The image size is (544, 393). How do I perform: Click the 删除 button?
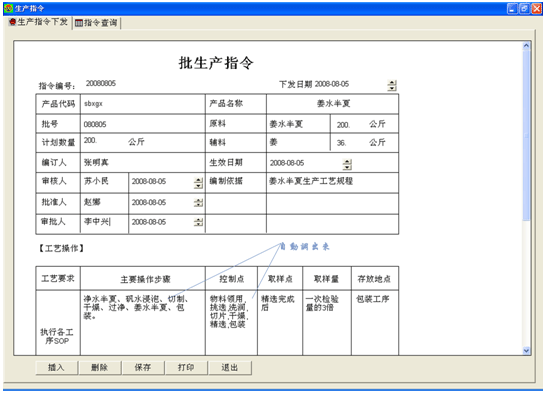(x=100, y=368)
